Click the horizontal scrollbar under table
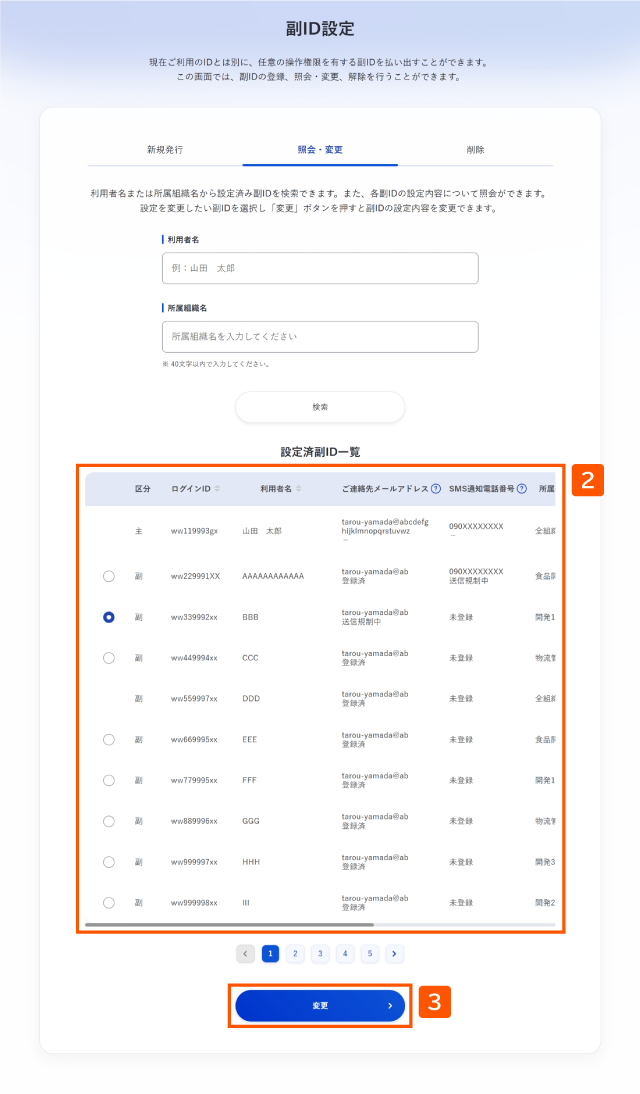Screen dimensions: 640x1094 [230, 925]
